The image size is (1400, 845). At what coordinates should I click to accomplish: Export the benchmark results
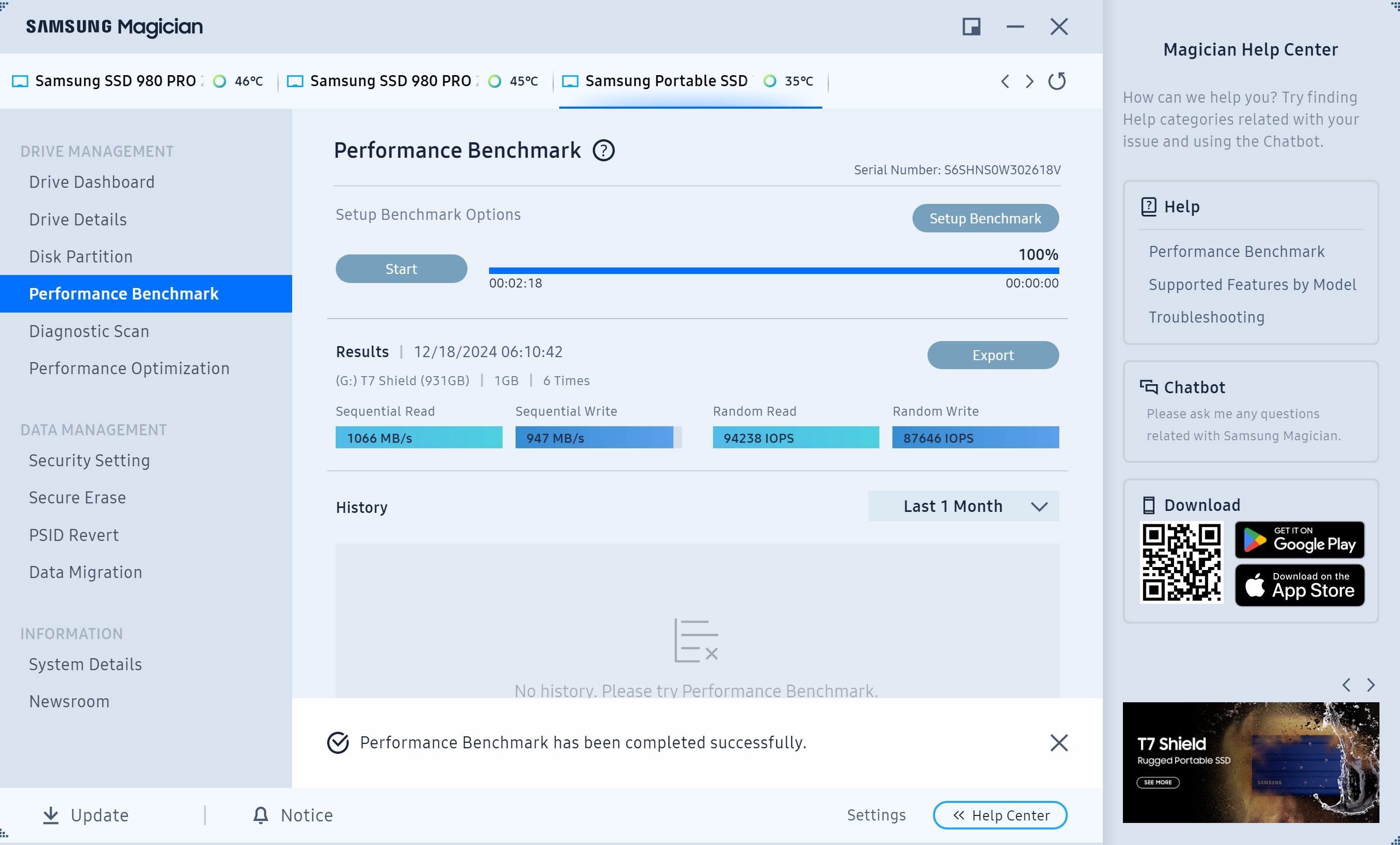pos(993,355)
